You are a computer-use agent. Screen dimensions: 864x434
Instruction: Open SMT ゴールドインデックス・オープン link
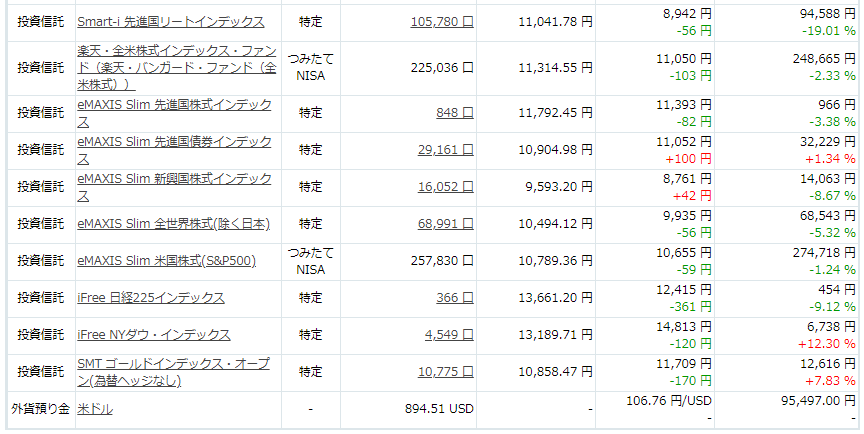[x=174, y=372]
